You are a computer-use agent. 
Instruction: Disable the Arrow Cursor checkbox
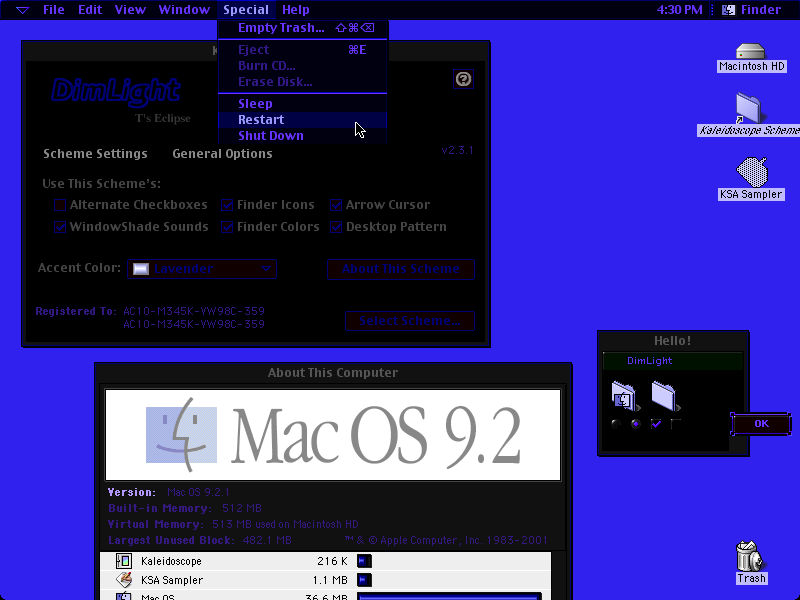(x=336, y=205)
